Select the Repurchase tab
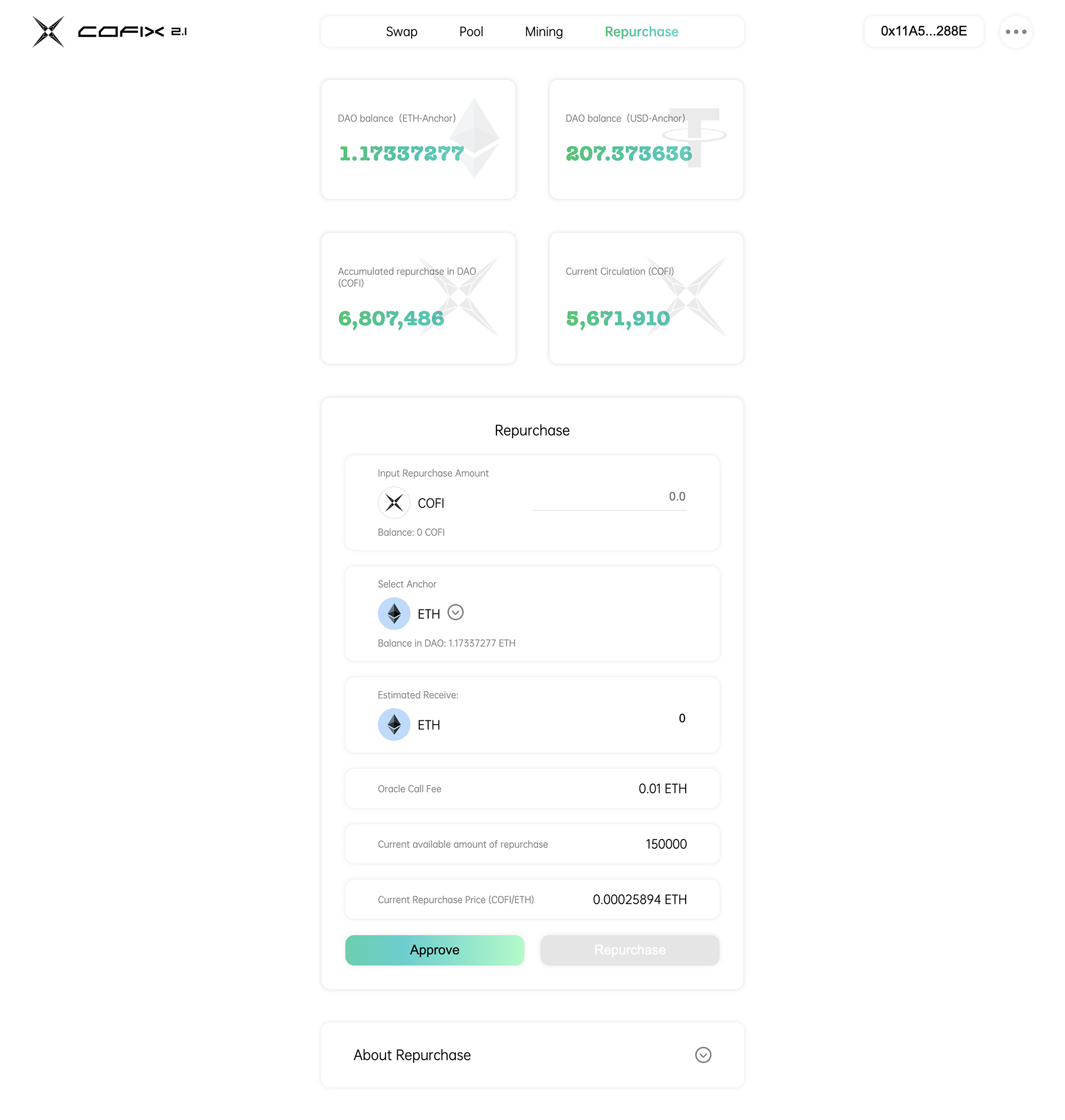This screenshot has height=1120, width=1065. tap(642, 32)
